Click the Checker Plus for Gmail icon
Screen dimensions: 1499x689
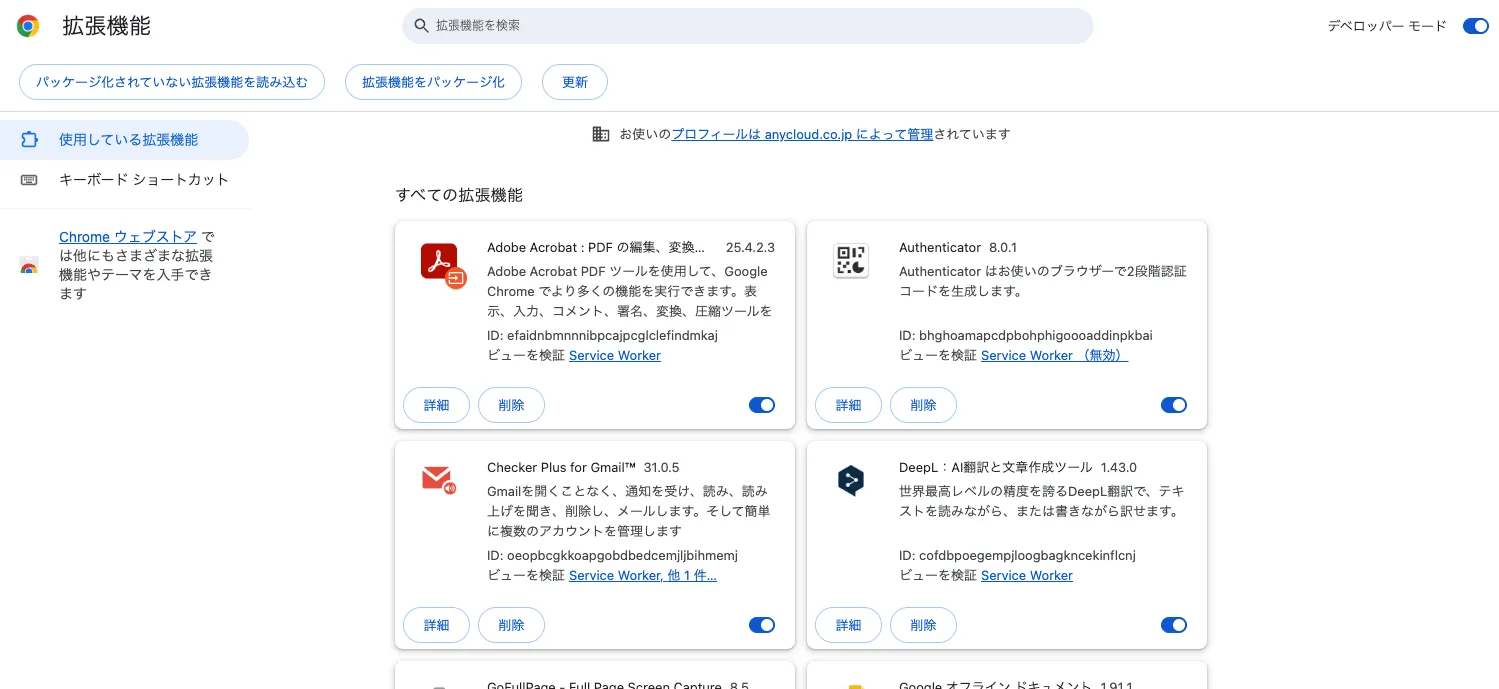coord(439,479)
